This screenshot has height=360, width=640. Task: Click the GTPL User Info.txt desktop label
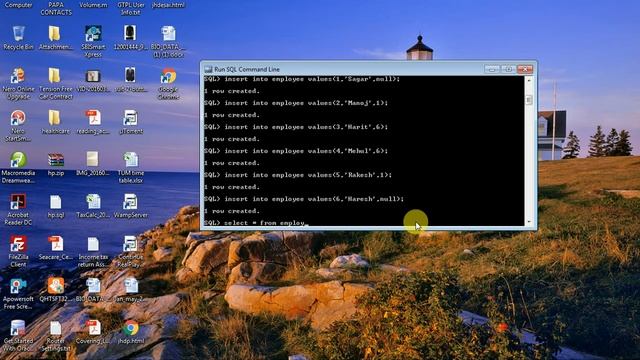[131, 9]
